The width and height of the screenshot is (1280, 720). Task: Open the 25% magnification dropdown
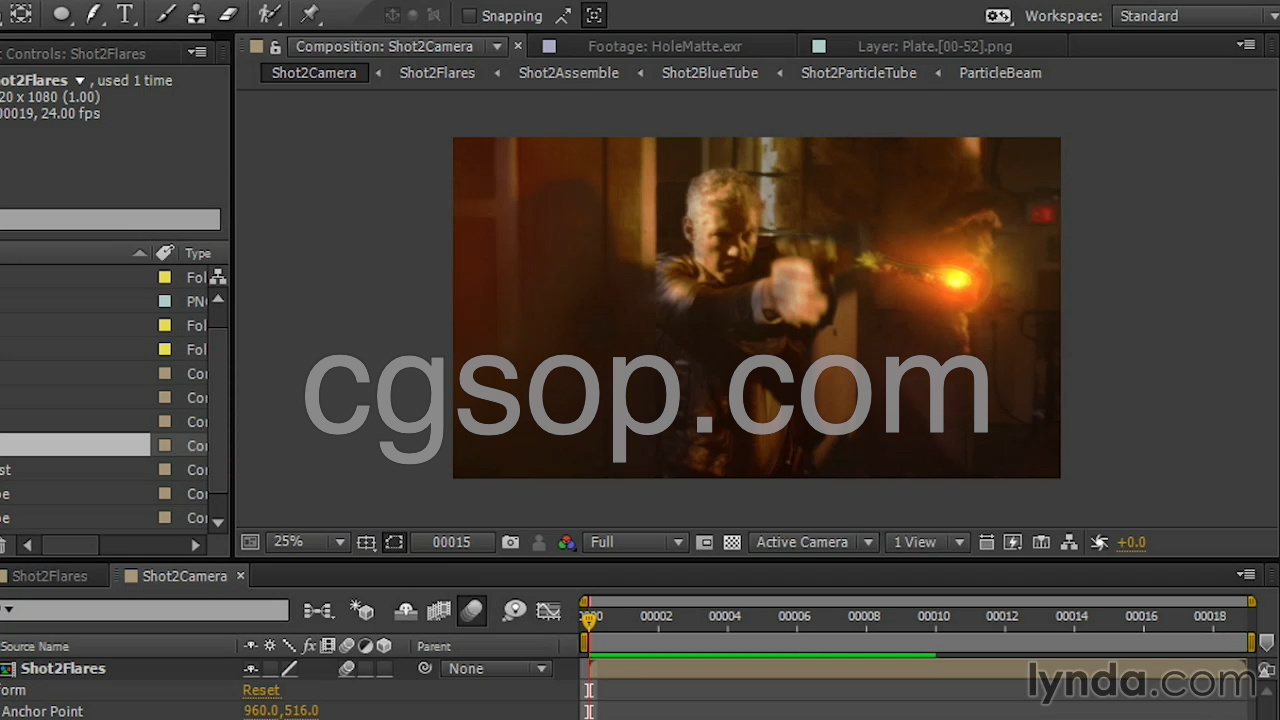click(x=308, y=542)
